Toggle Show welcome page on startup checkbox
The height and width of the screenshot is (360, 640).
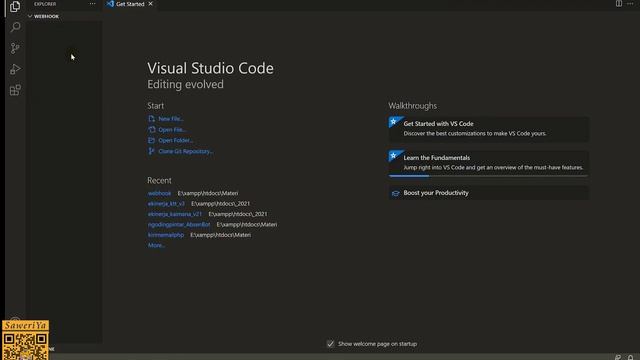click(x=330, y=344)
